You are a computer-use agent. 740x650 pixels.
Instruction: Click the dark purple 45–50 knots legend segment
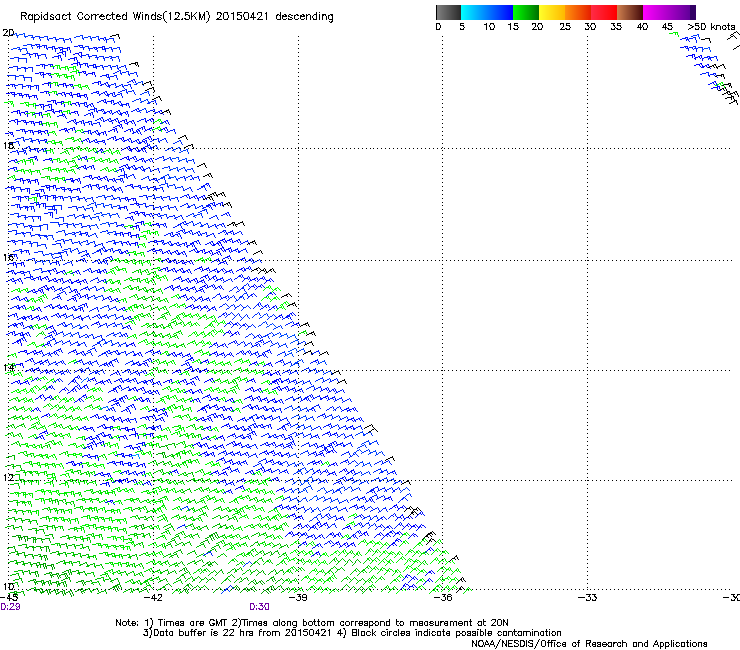682,12
